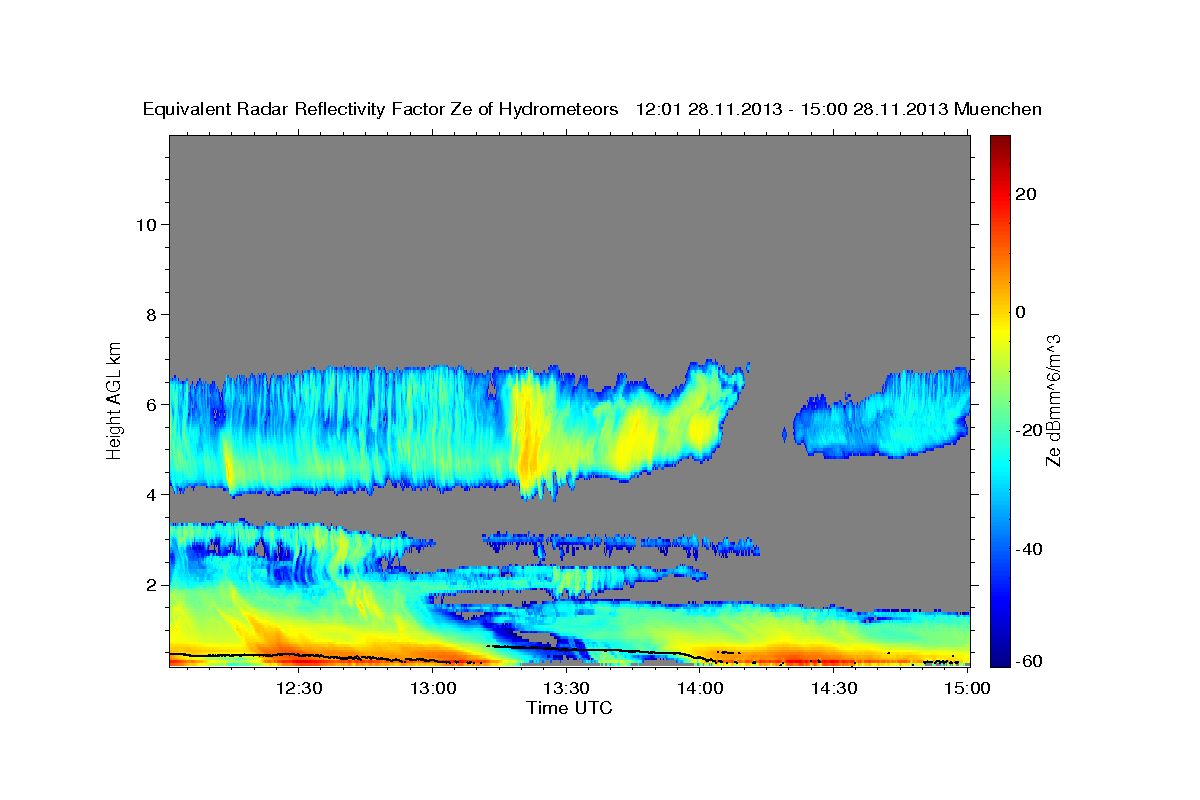
Task: Click the colorbar tick label '-40'
Action: click(1027, 548)
